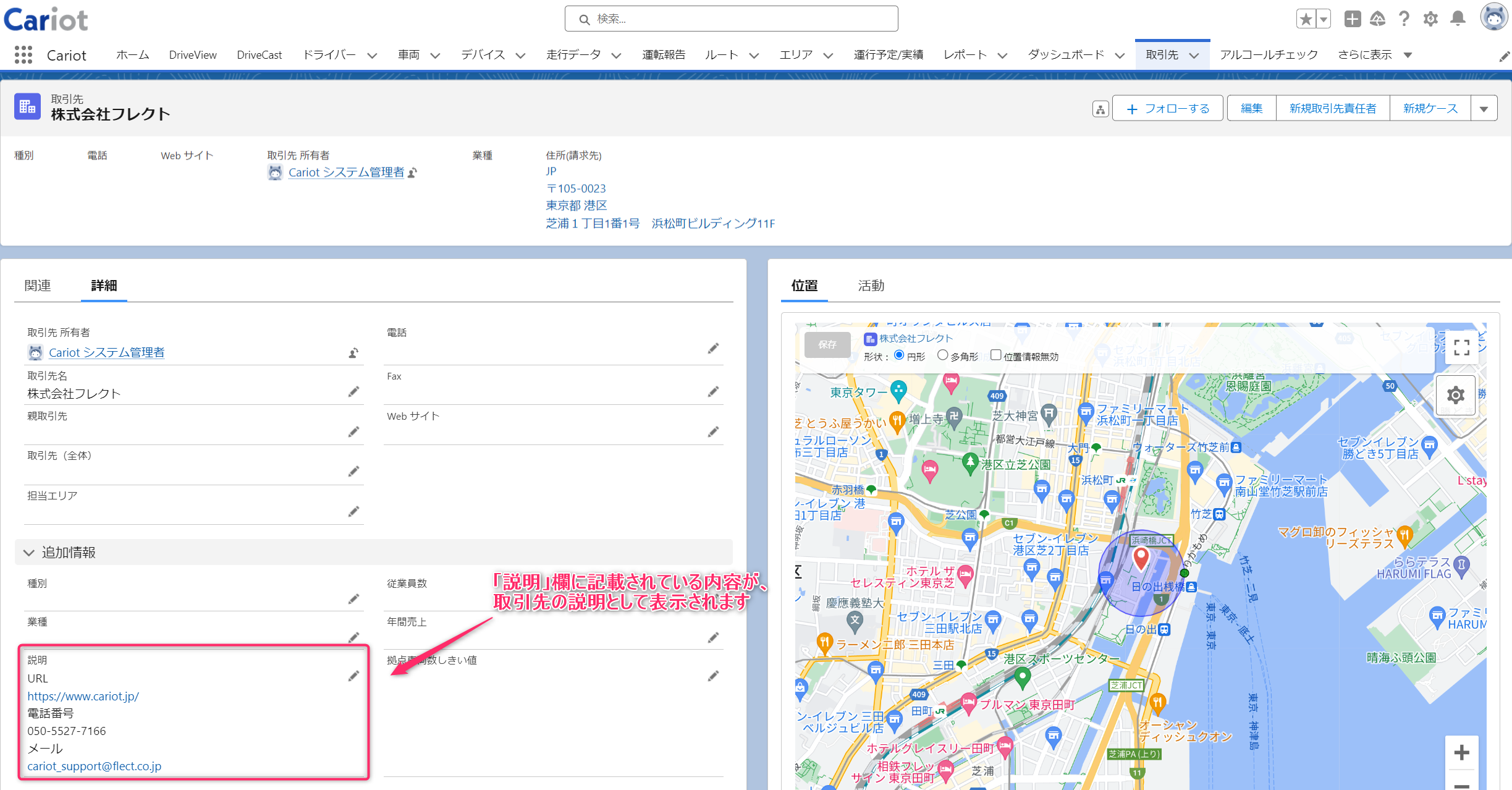Click the 新規ケース button

(1430, 109)
